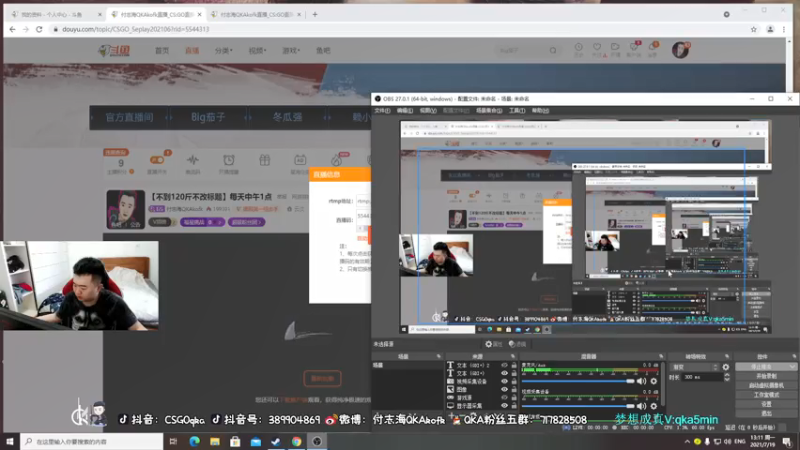Click the alarm clock icon in Douyu toolbar
The width and height of the screenshot is (800, 450).
(x=229, y=160)
